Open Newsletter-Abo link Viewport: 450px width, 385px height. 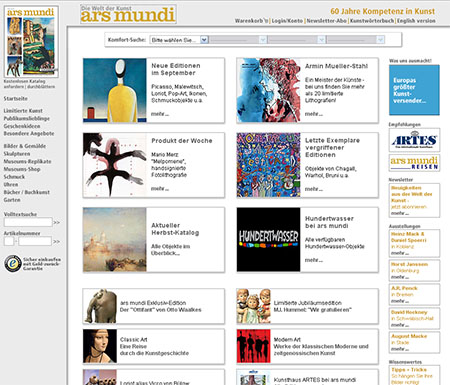tap(326, 21)
